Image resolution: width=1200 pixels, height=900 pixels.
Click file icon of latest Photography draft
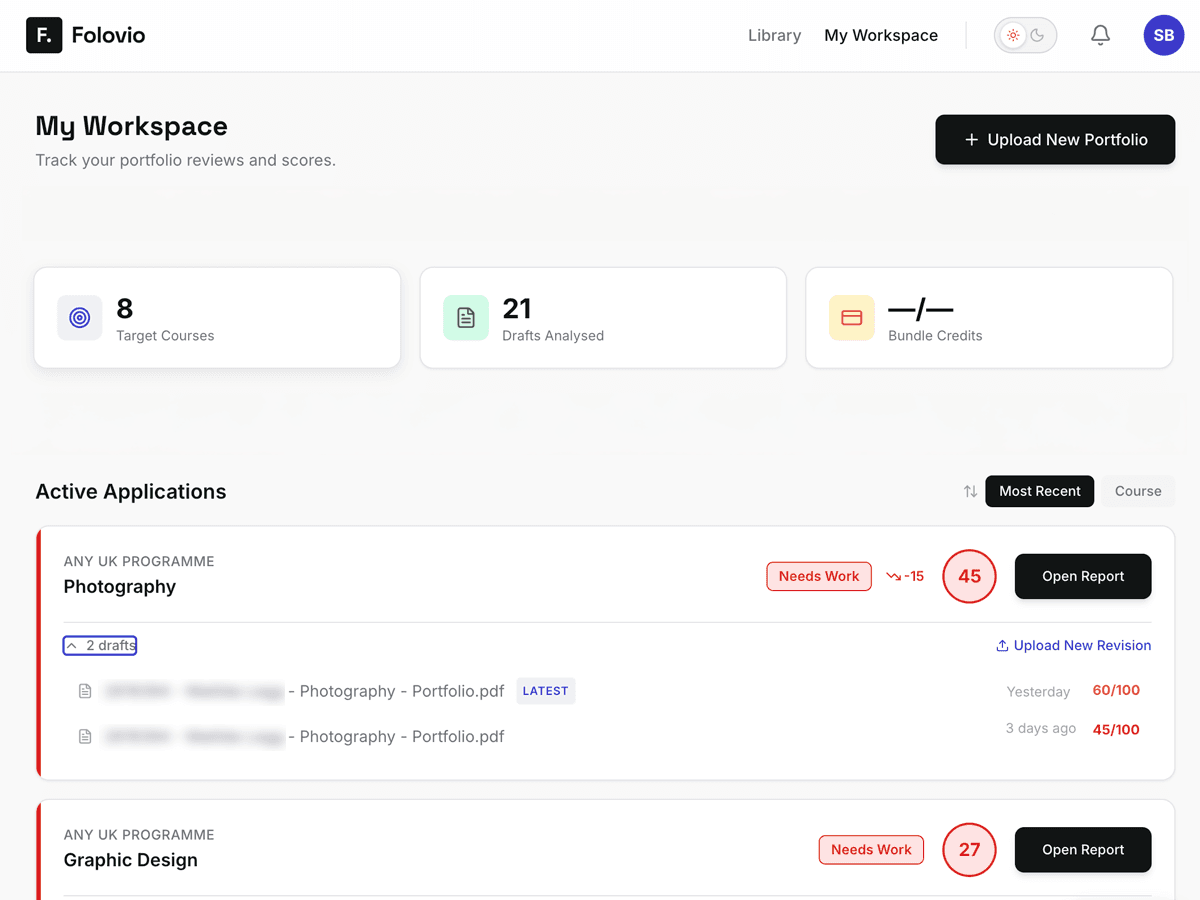(x=86, y=691)
